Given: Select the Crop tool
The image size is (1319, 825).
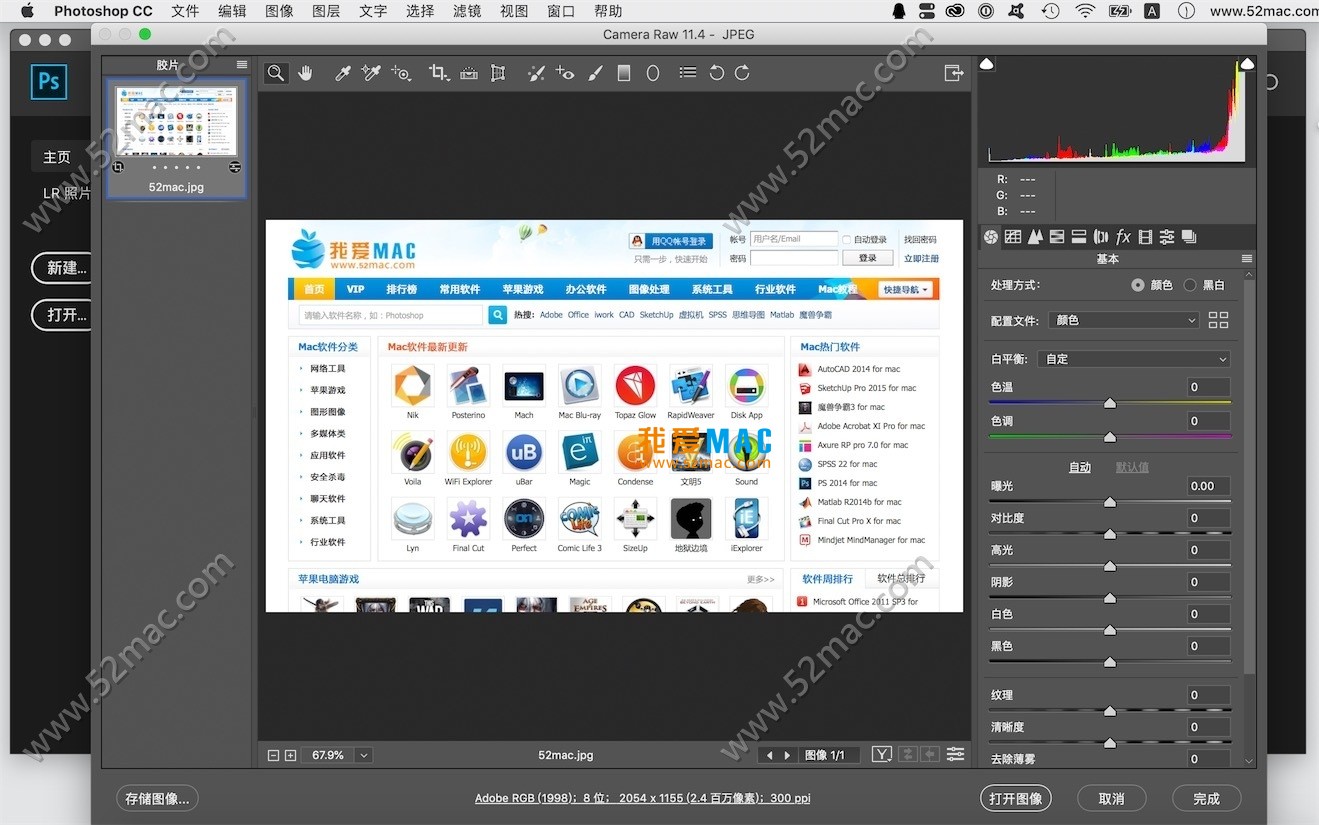Looking at the screenshot, I should (x=438, y=73).
